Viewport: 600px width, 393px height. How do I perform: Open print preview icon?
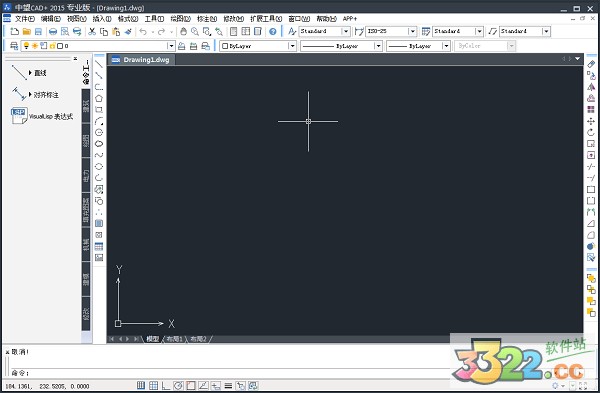click(x=65, y=31)
